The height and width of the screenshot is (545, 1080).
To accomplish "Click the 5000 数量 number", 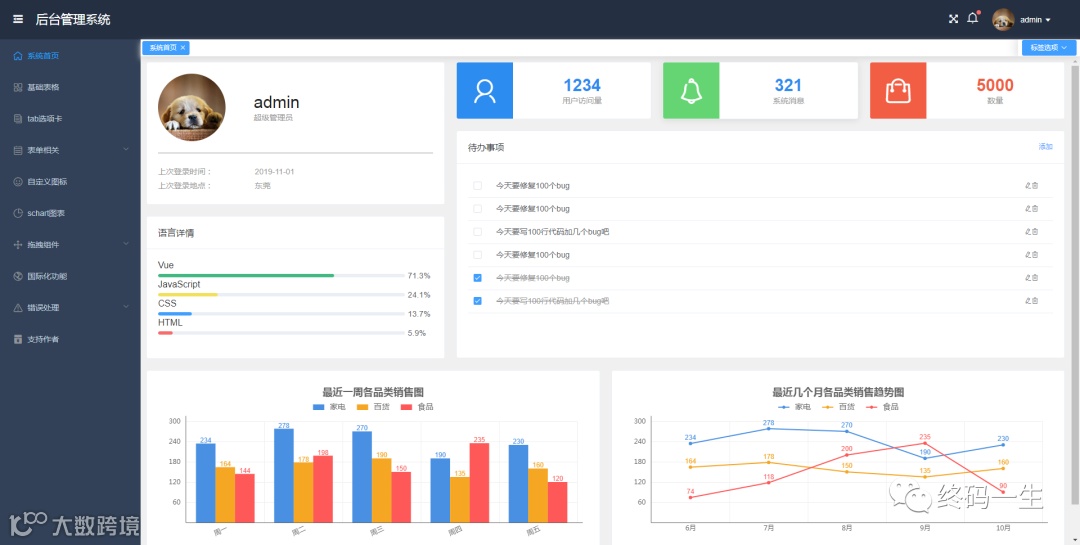I will (995, 85).
